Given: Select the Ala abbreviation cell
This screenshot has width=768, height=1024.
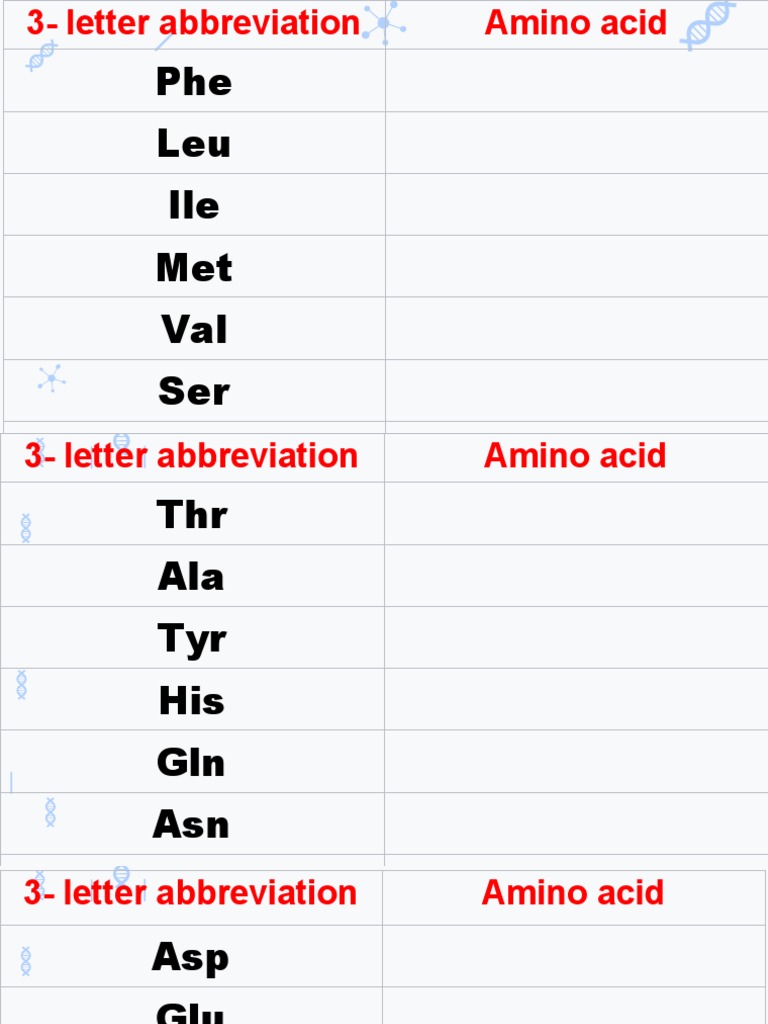Looking at the screenshot, I should pyautogui.click(x=191, y=577).
